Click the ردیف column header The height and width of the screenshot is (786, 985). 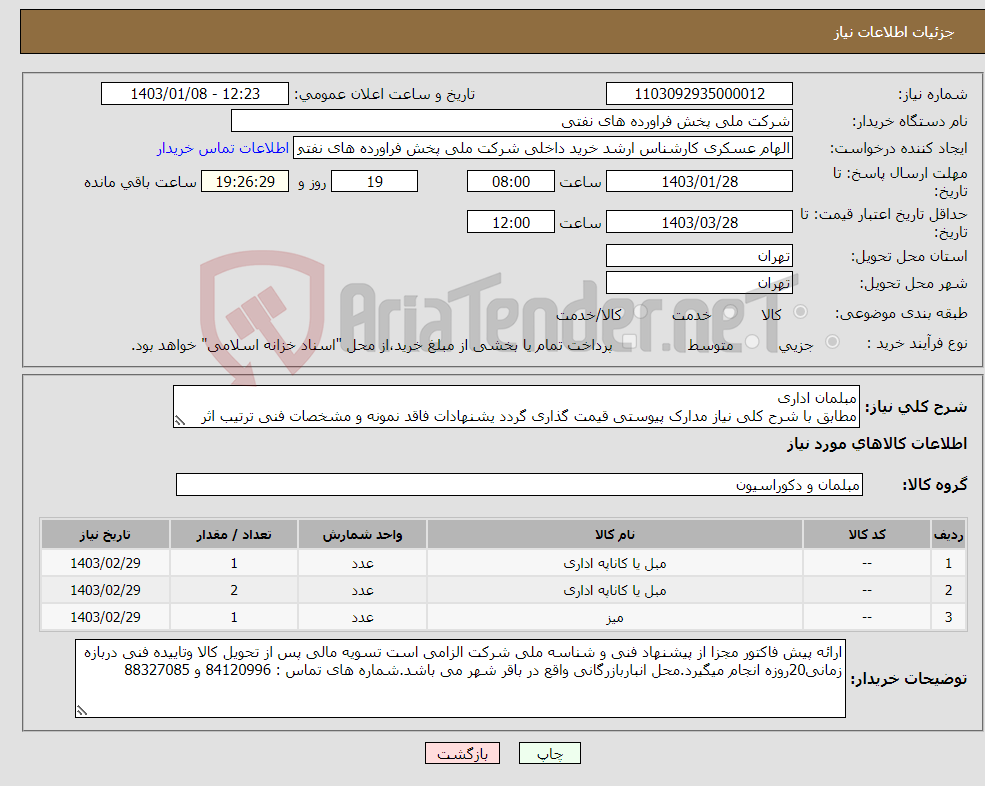tap(949, 534)
